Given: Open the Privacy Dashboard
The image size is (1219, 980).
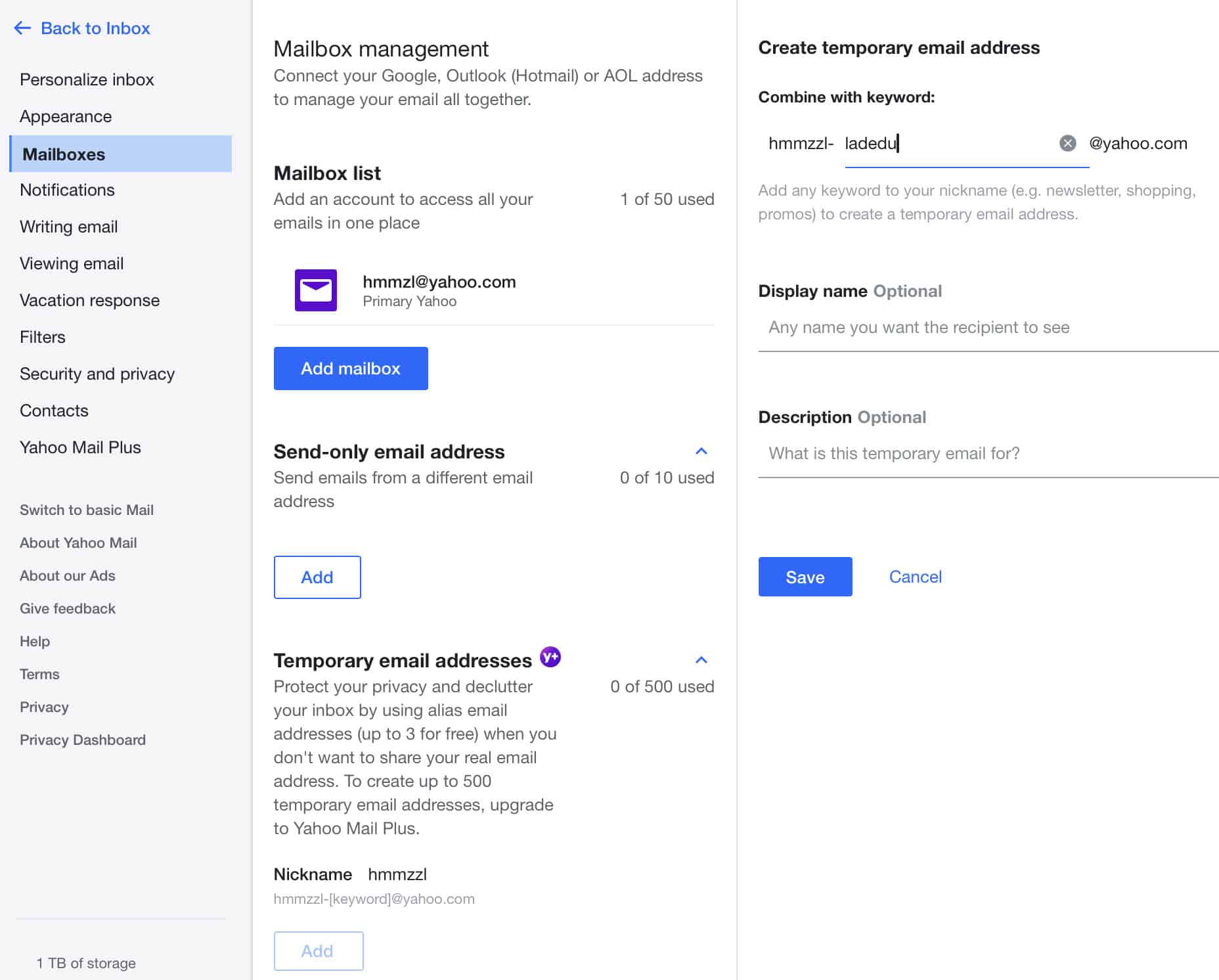Looking at the screenshot, I should 83,740.
